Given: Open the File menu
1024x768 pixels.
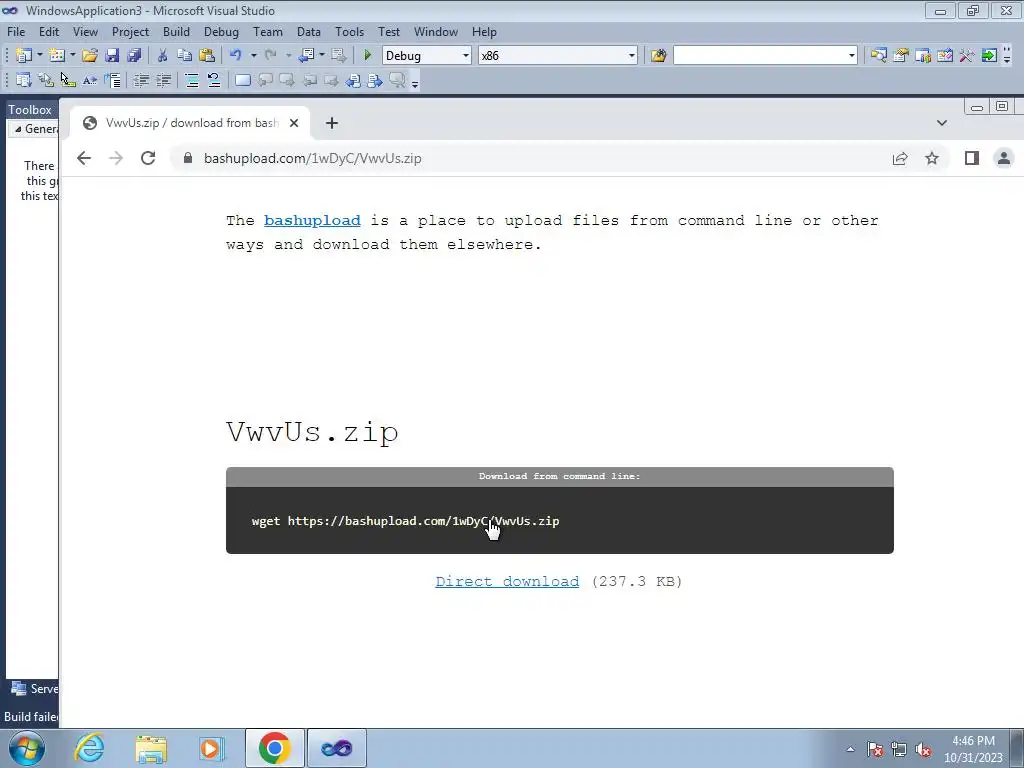Looking at the screenshot, I should click(x=16, y=31).
